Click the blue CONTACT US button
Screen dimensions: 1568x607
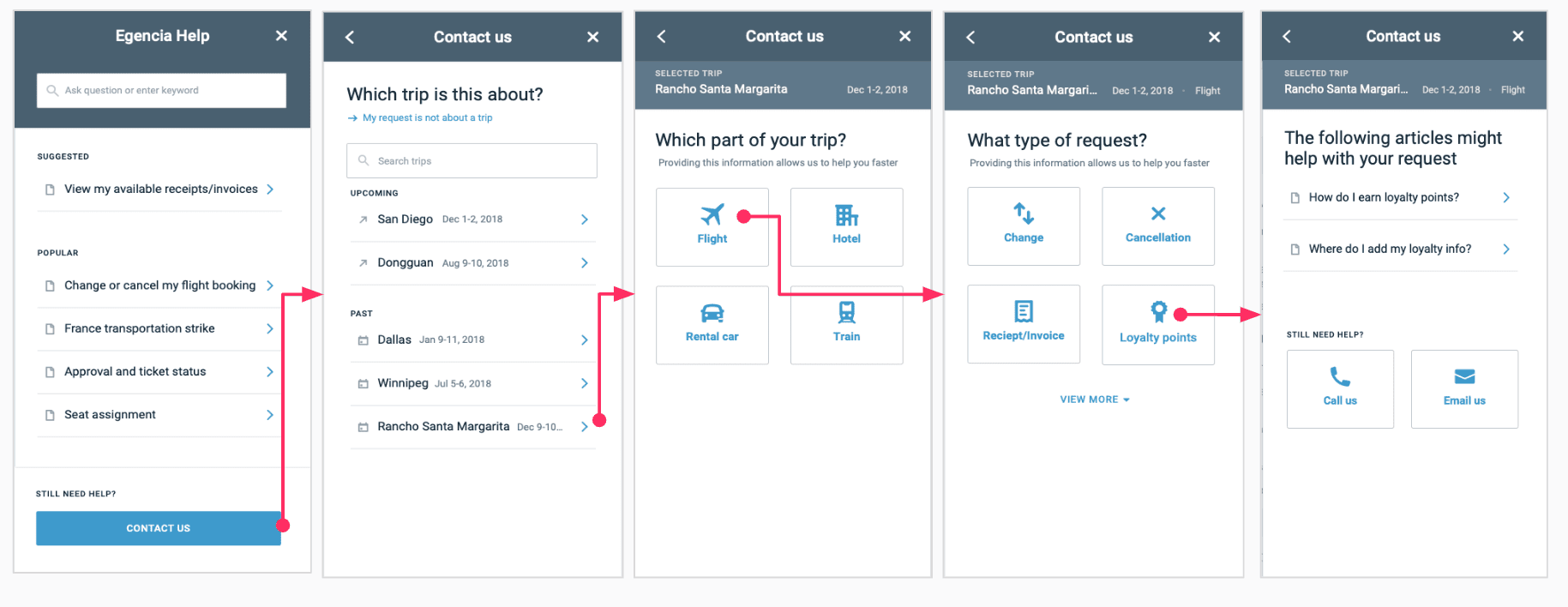coord(159,528)
